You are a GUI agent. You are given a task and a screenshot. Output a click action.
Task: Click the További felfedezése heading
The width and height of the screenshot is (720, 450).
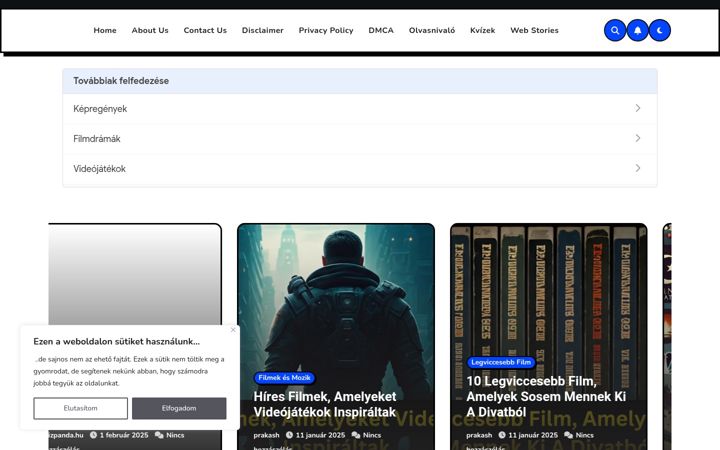click(121, 81)
